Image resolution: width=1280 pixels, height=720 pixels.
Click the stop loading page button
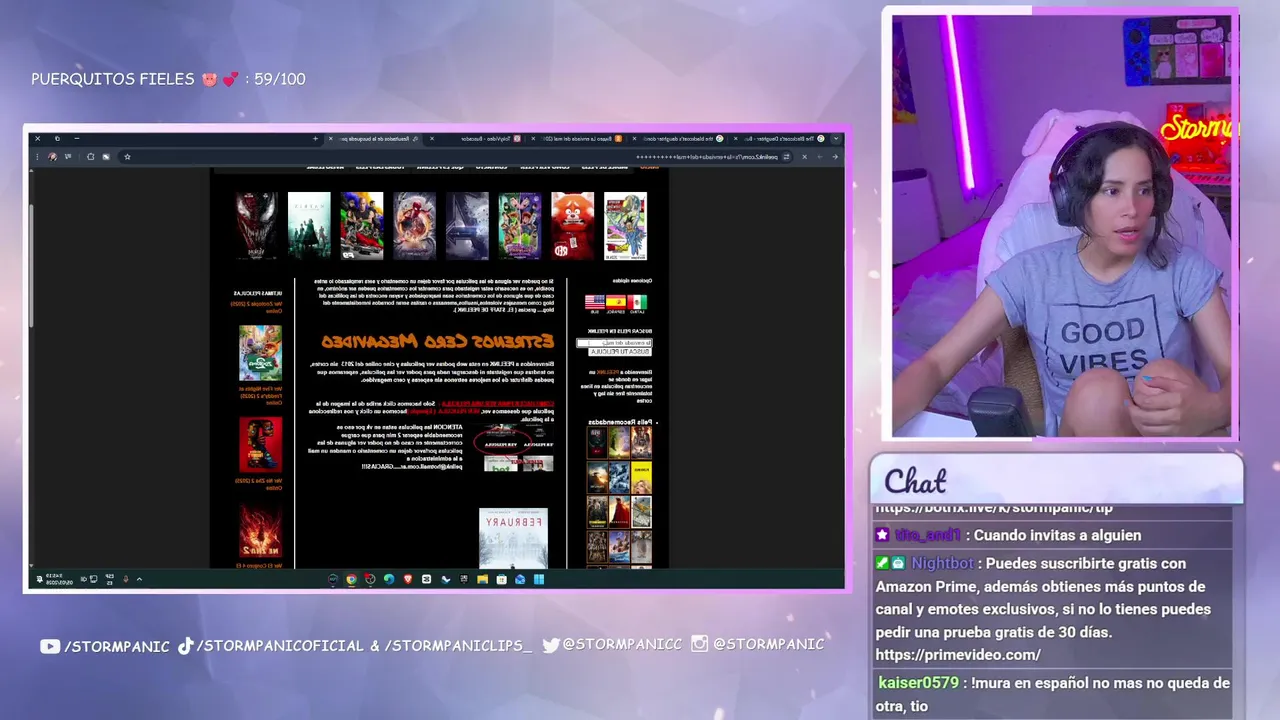[x=805, y=156]
